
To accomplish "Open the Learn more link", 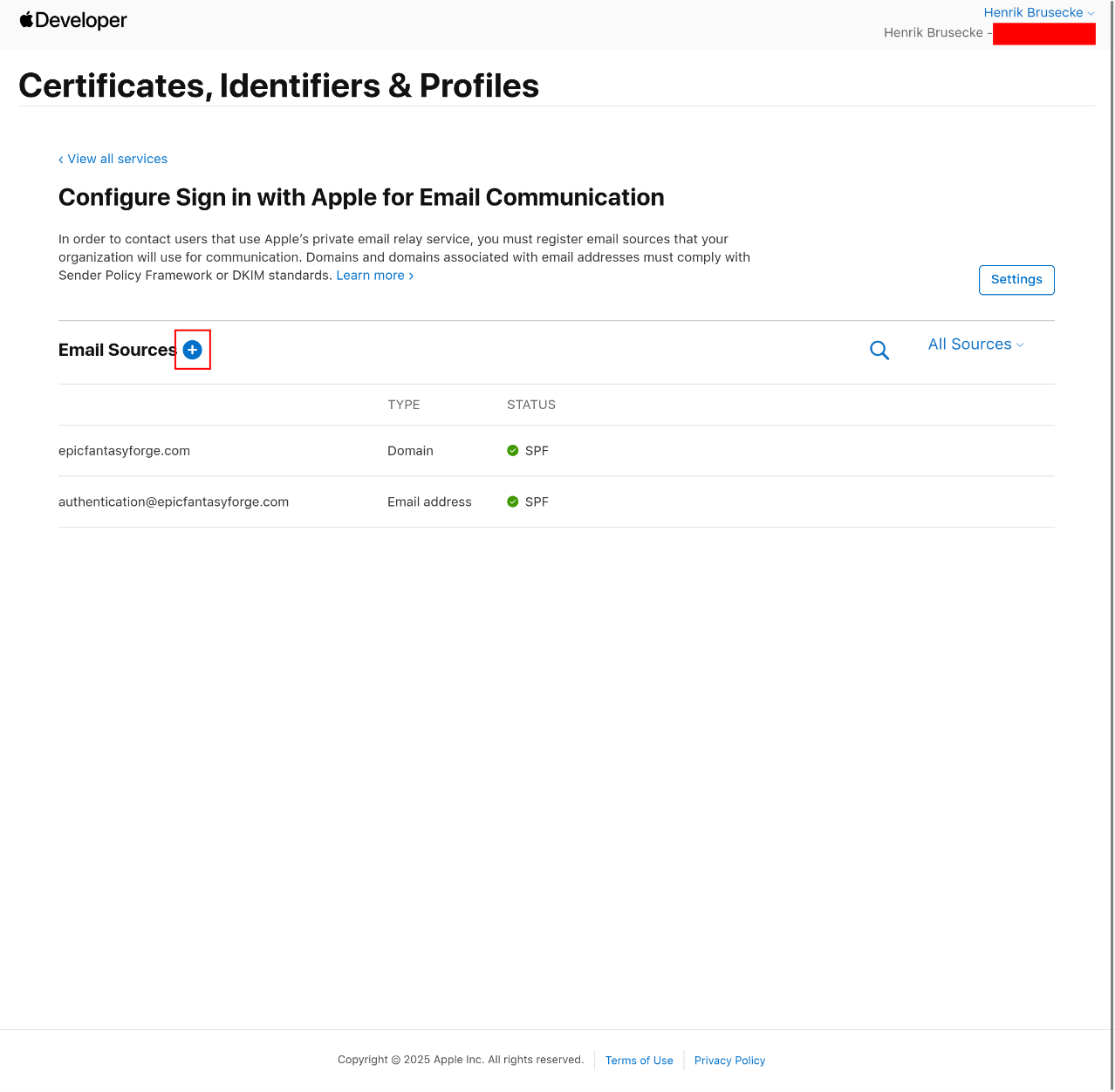I will click(x=374, y=276).
